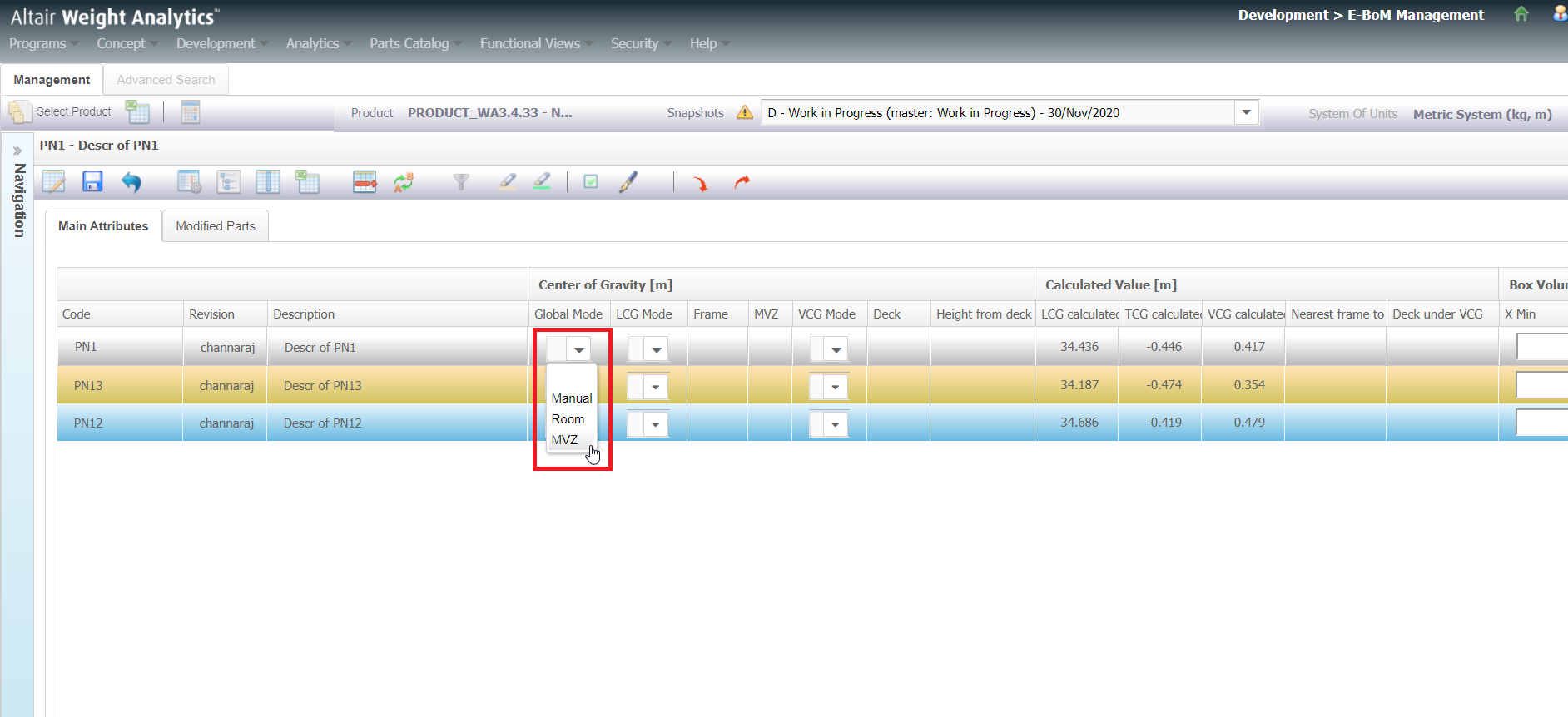Click the tree structure view icon

228,182
